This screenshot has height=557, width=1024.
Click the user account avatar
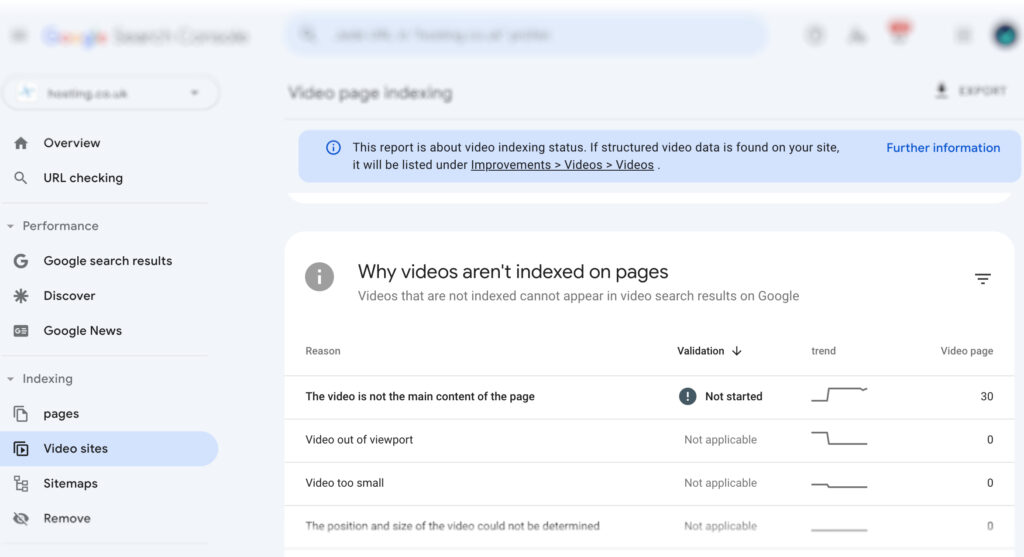pos(1003,35)
